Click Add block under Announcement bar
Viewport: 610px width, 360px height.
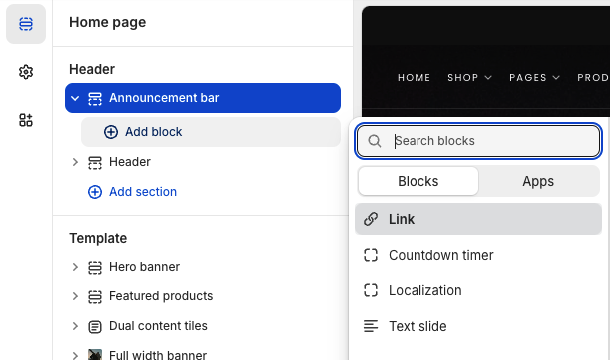point(211,132)
